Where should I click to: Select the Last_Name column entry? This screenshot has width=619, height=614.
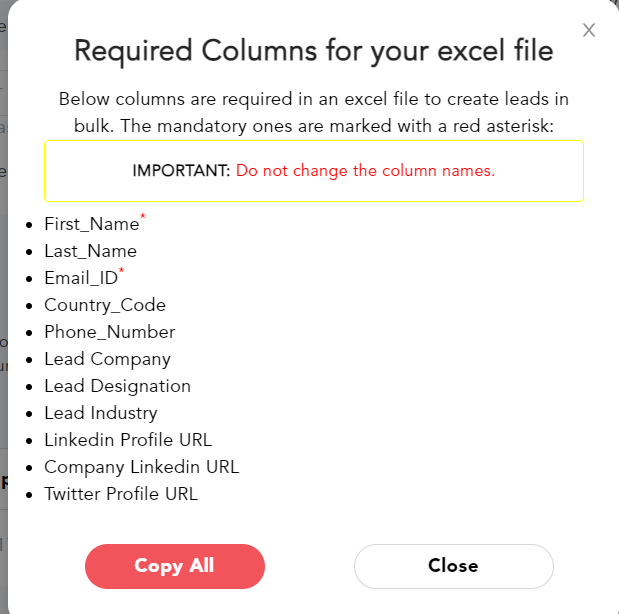(x=90, y=251)
